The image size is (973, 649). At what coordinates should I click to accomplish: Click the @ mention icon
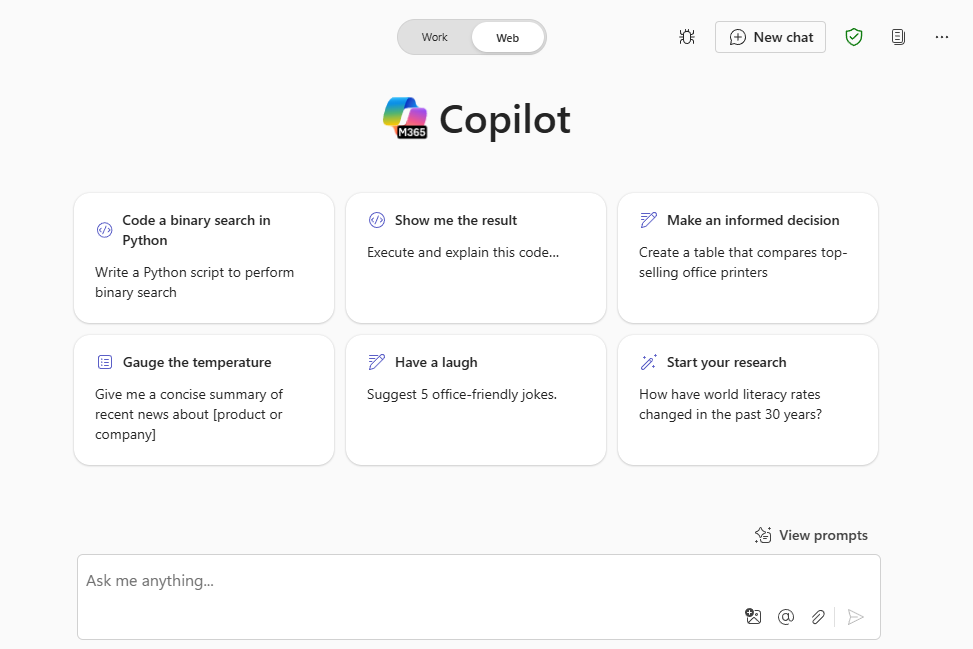coord(786,617)
